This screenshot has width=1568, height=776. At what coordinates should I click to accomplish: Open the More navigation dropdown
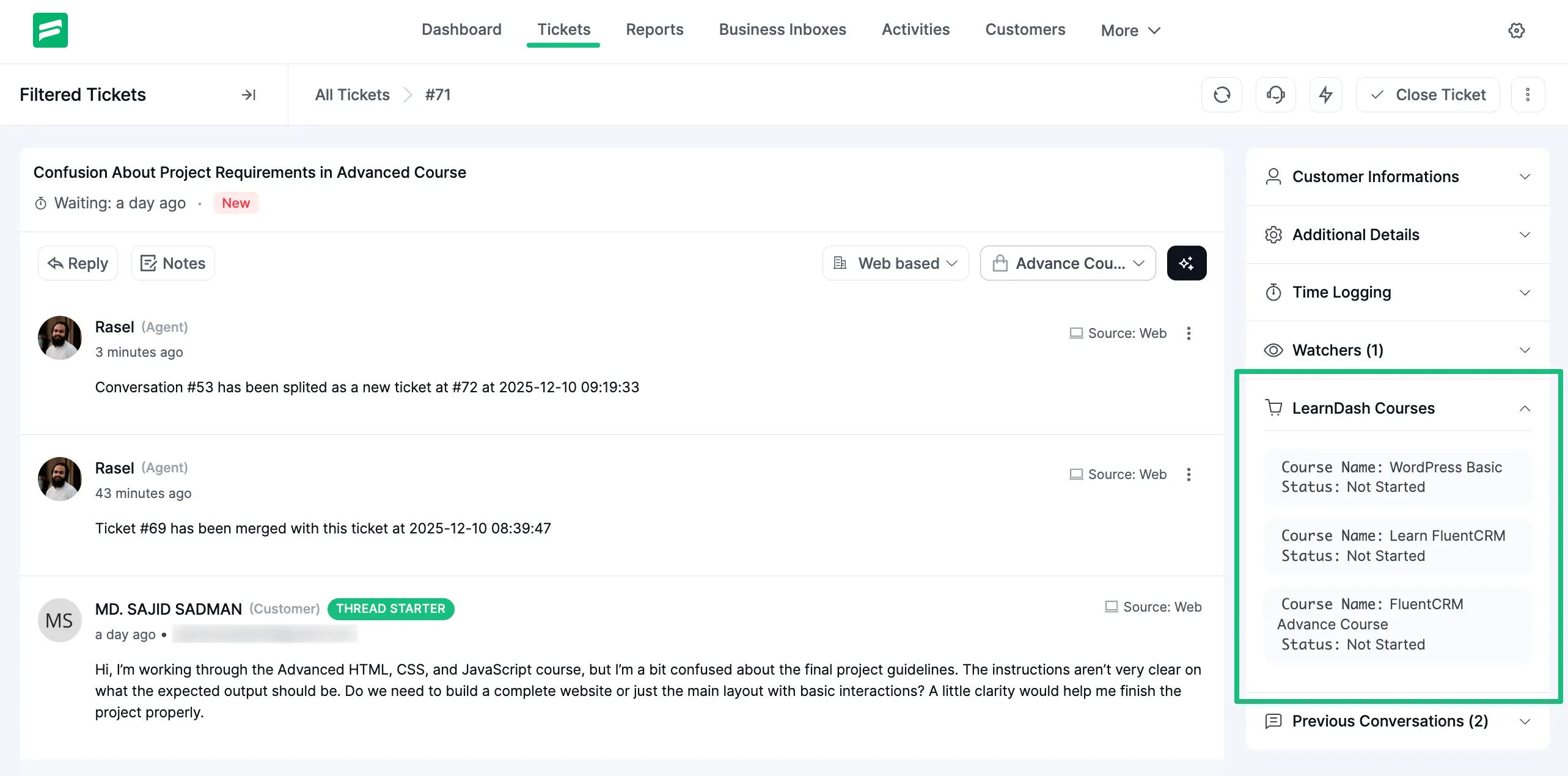click(x=1129, y=30)
